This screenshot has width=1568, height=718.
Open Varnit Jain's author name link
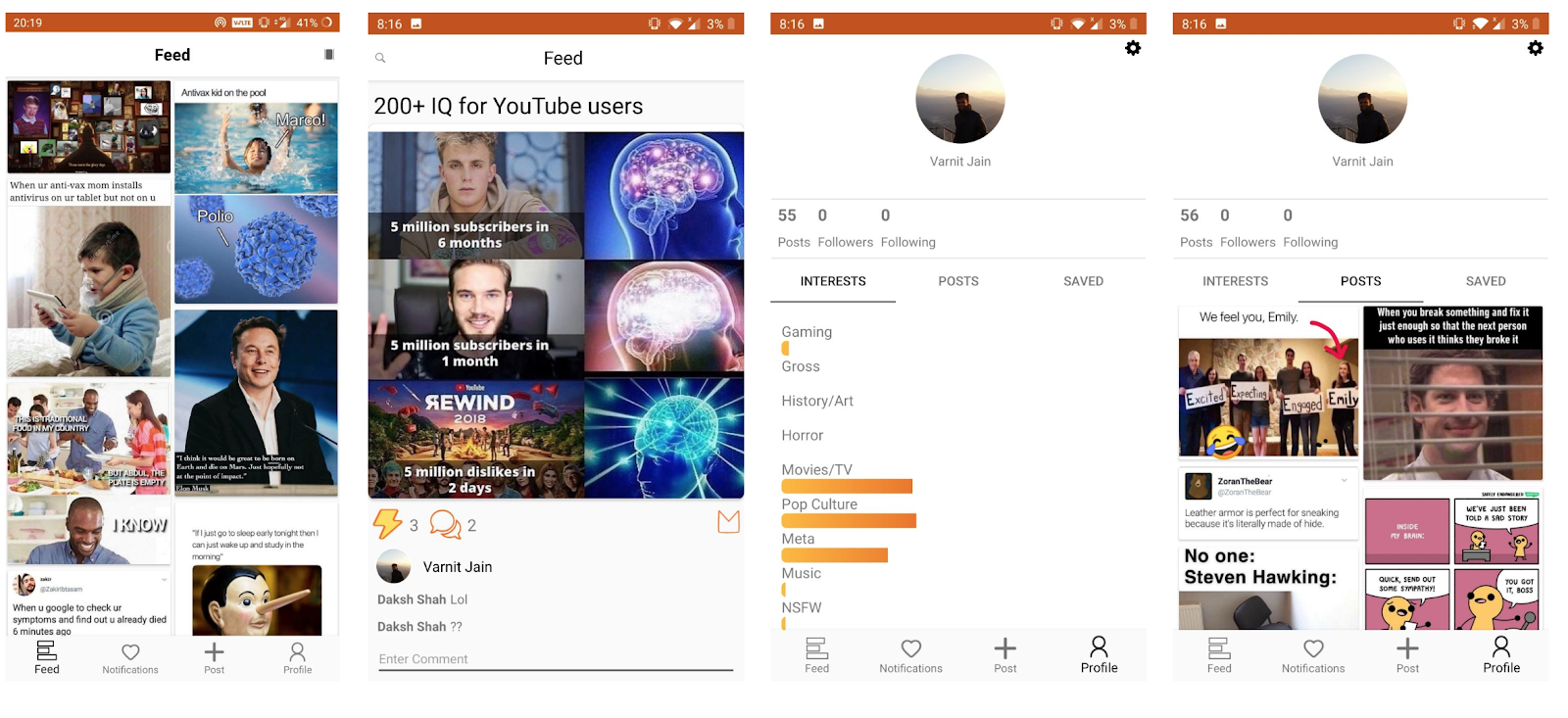pyautogui.click(x=458, y=567)
